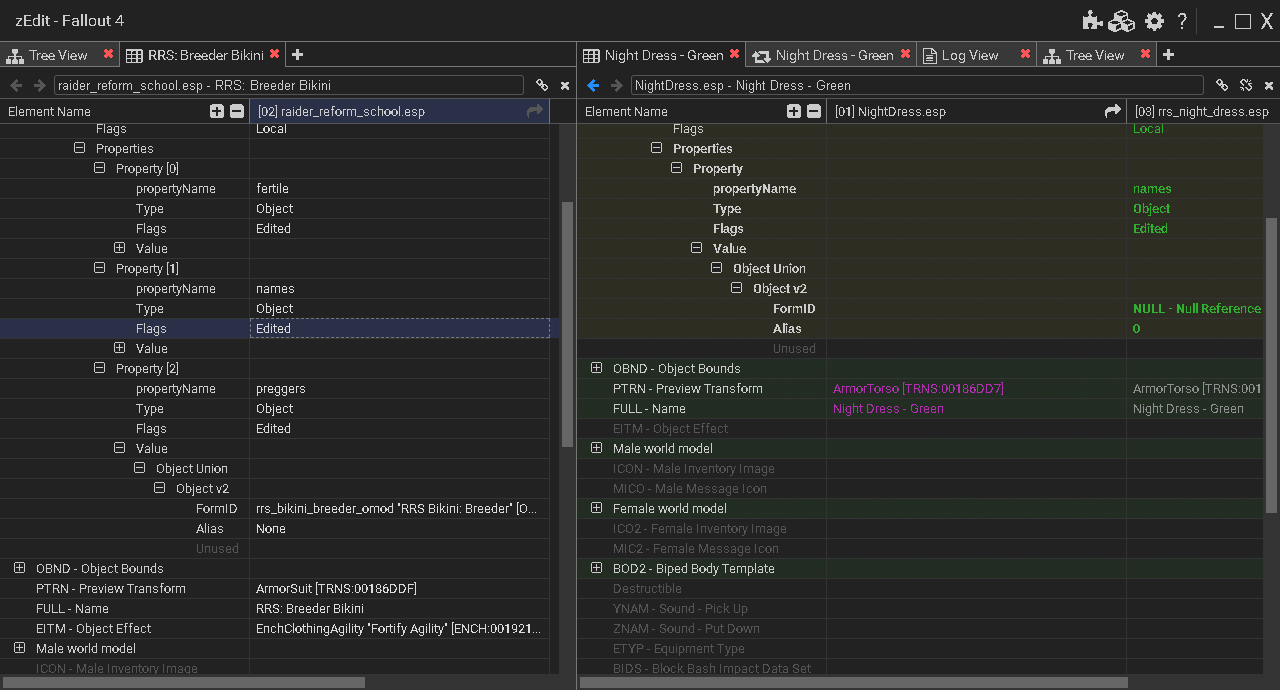Close the Log View tab
This screenshot has width=1280, height=690.
pos(1025,54)
